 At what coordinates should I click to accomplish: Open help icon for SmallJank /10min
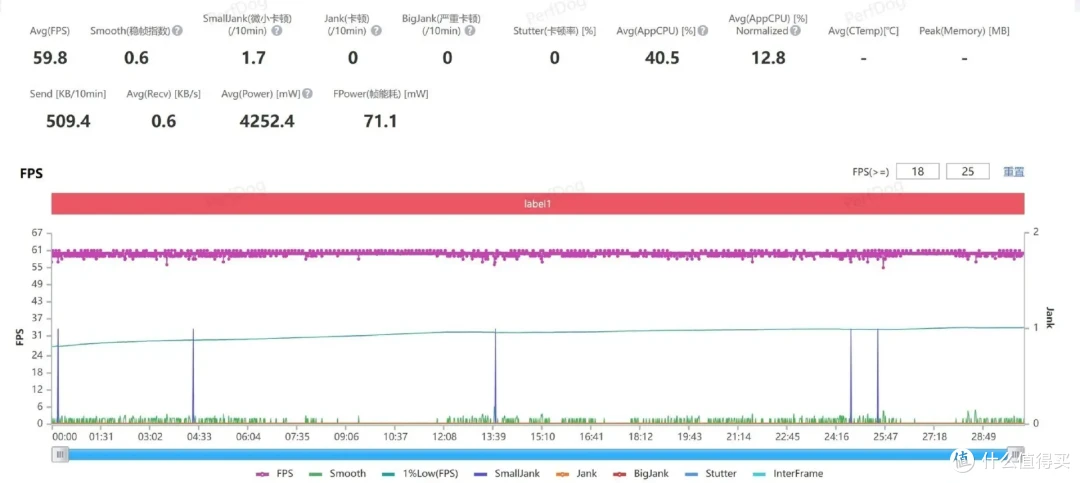tap(276, 31)
